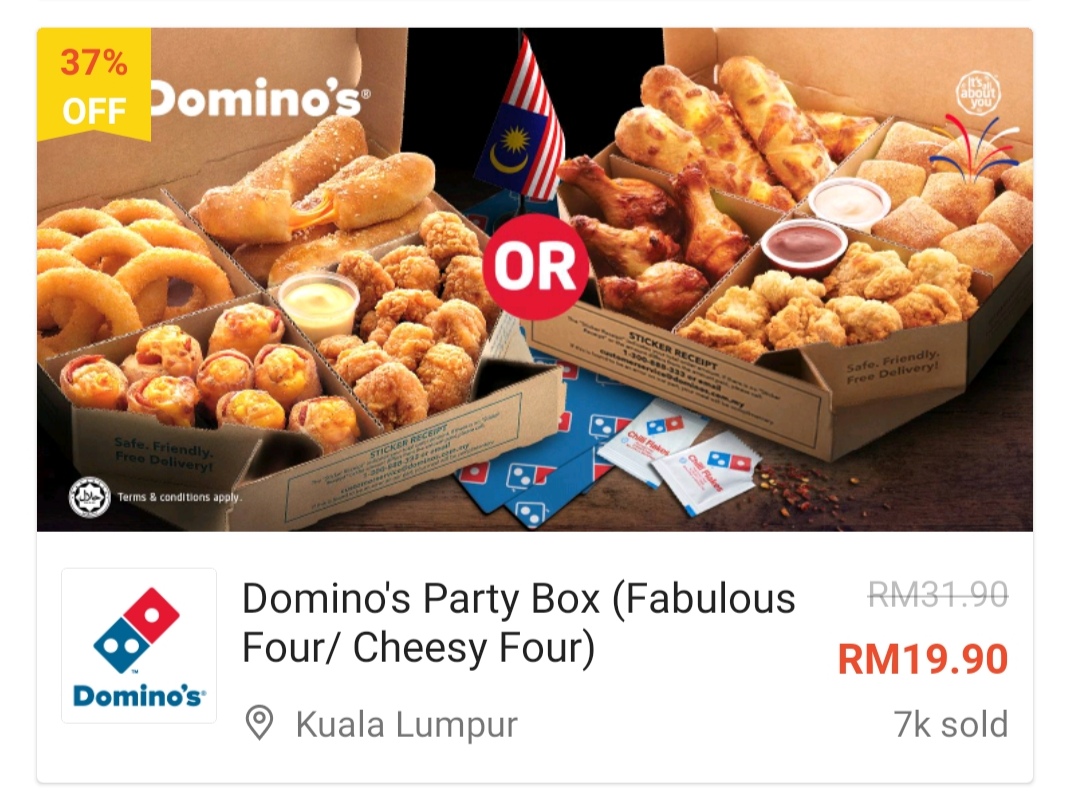Click the crossed-out RM31.90 original price

[x=938, y=594]
